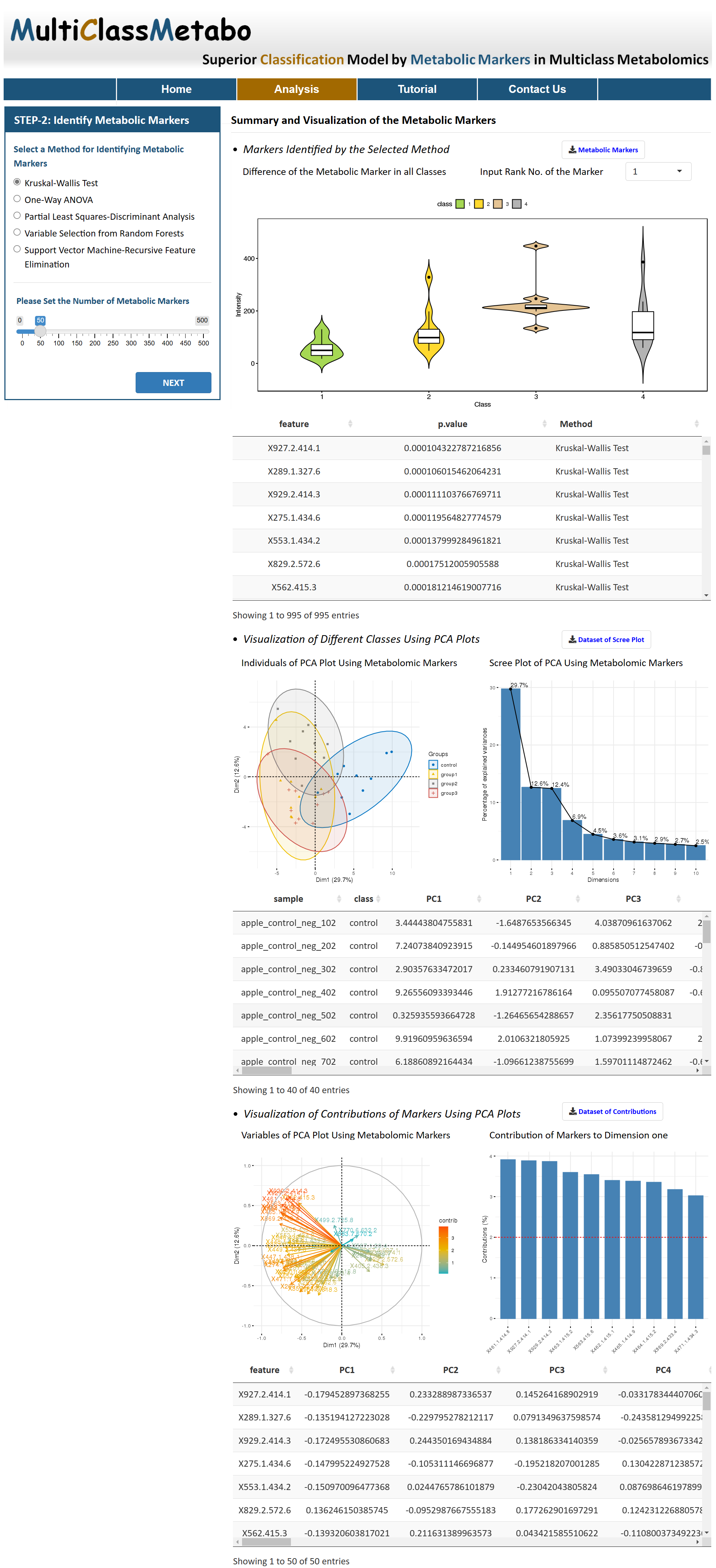Click the metabolic markers number slider handle
Image resolution: width=716 pixels, height=1568 pixels.
pos(40,331)
